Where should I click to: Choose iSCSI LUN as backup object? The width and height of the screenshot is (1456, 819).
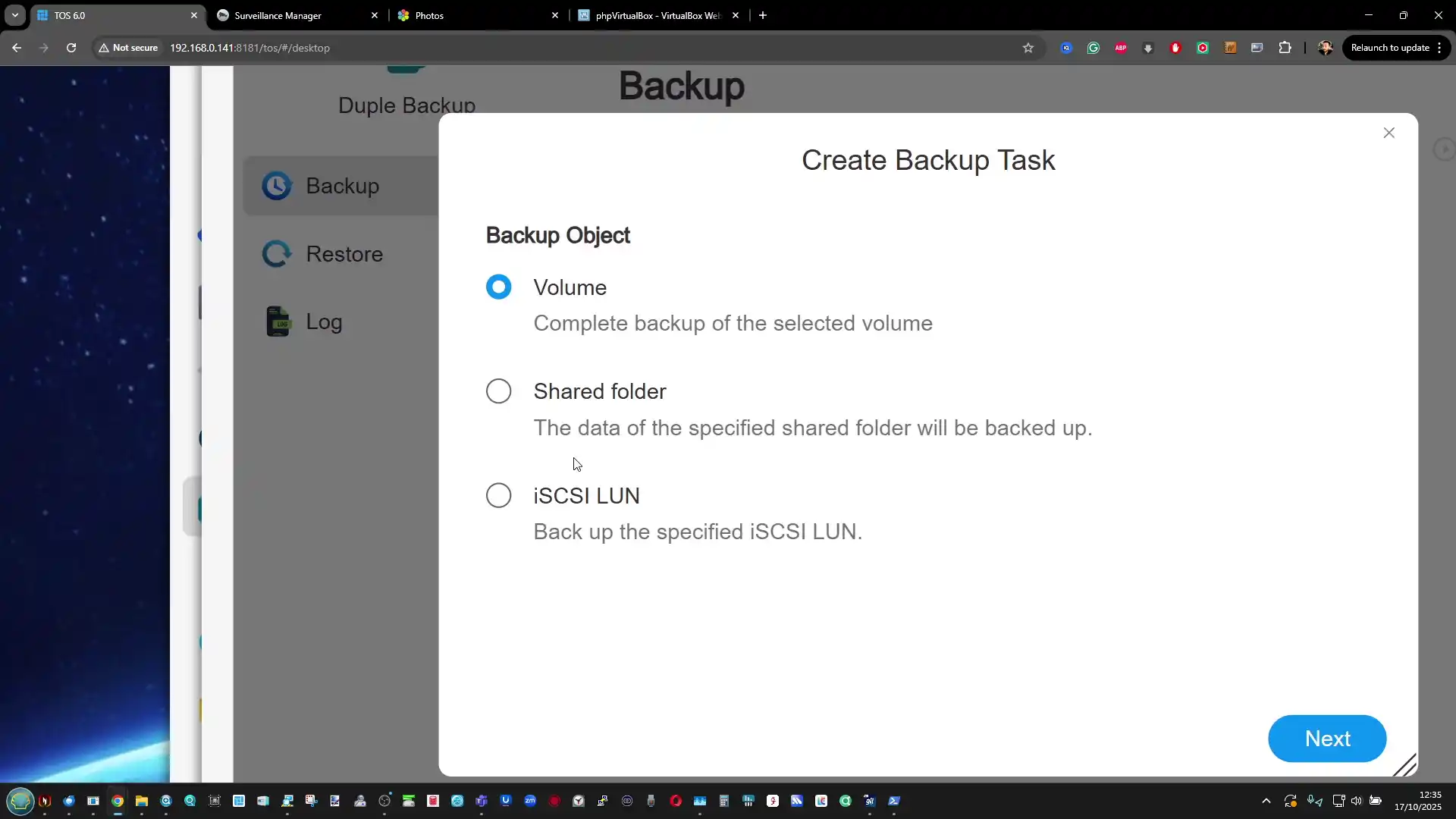[498, 496]
